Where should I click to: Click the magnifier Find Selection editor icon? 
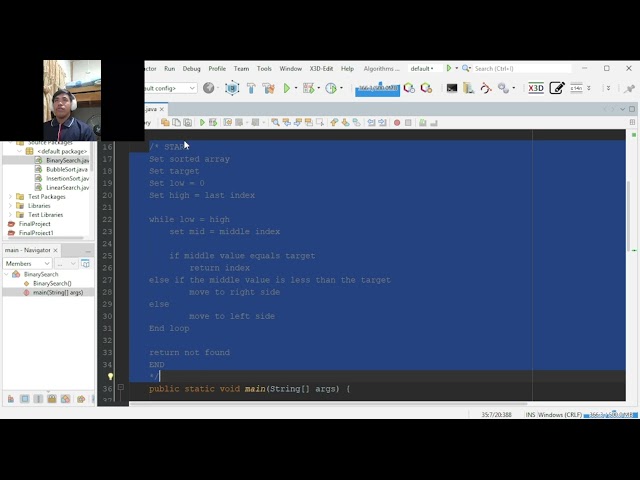275,122
